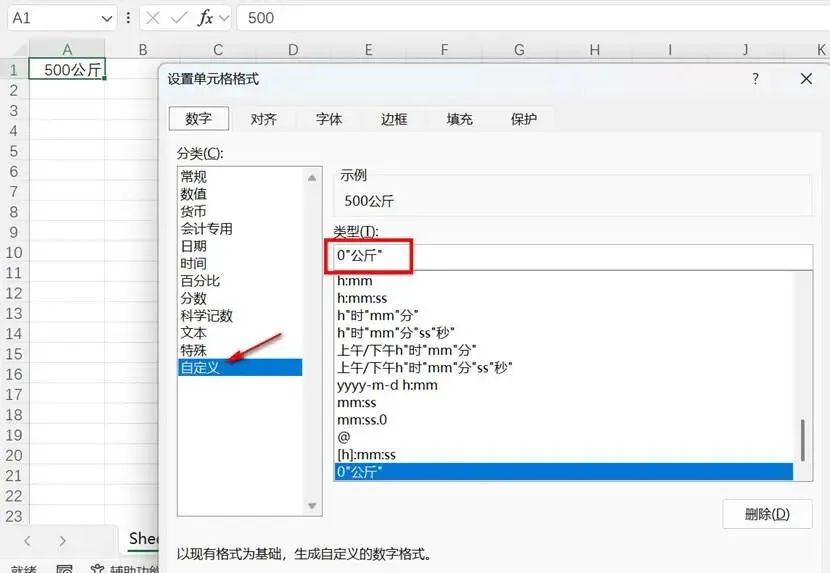This screenshot has width=830, height=573.
Task: Select category 自定义
Action: (240, 368)
